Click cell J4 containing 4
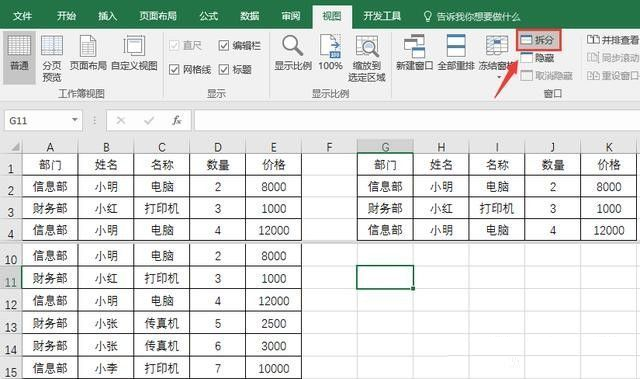The width and height of the screenshot is (640, 379). pos(553,230)
